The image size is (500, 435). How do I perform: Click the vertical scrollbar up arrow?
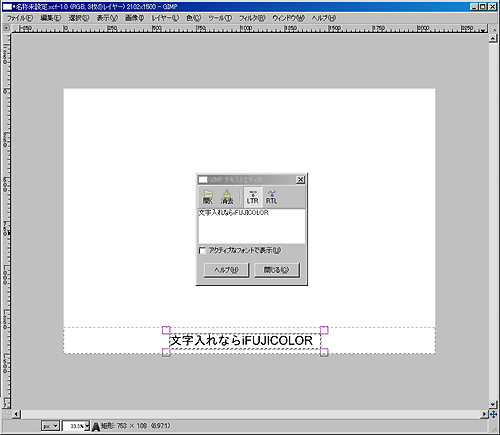pos(493,38)
